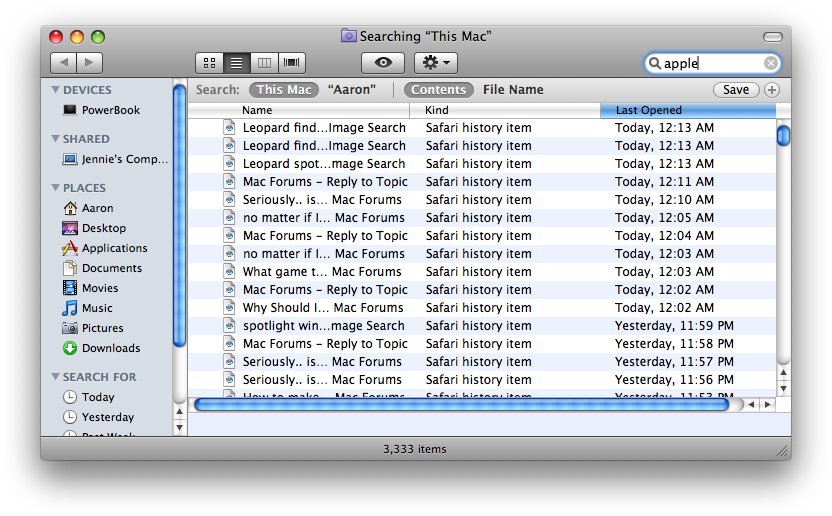Switch to Cover Flow view
The height and width of the screenshot is (516, 832).
pos(291,63)
